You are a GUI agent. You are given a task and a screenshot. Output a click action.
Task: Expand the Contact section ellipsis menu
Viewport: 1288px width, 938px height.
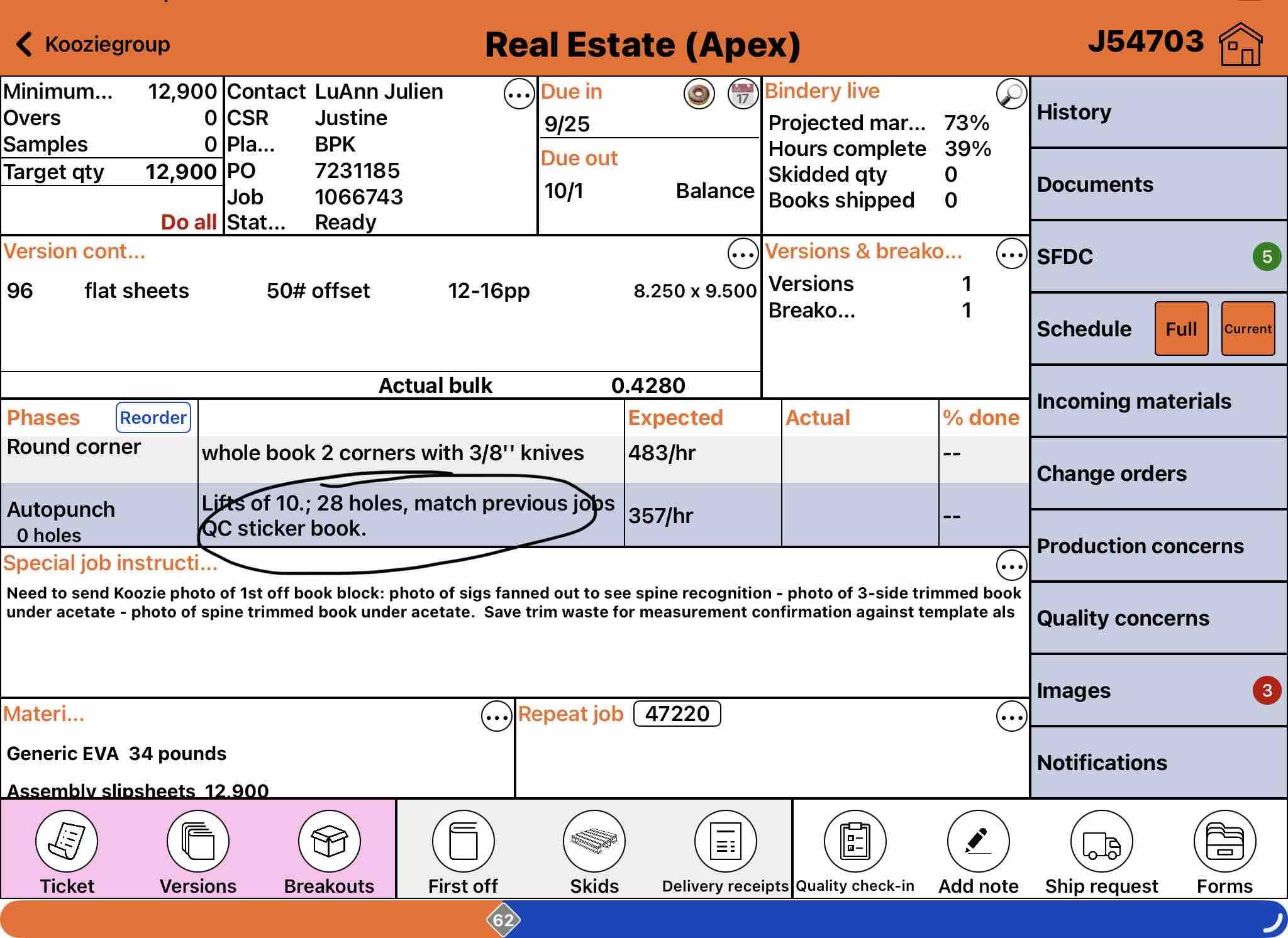(x=519, y=95)
